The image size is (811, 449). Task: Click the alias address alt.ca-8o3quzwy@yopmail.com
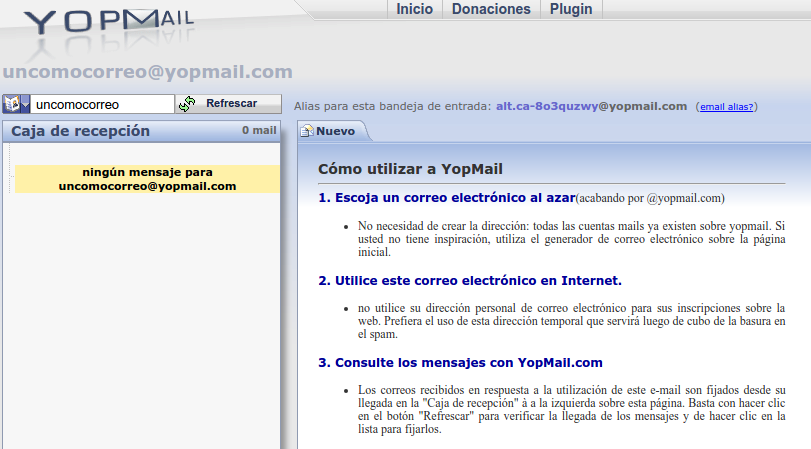[591, 106]
